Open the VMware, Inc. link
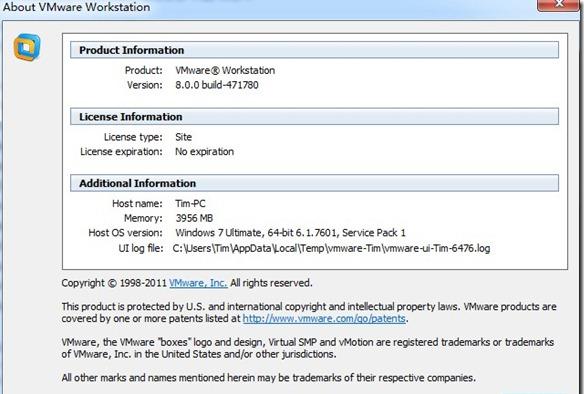Screen dimensions: 584x394 [198, 283]
